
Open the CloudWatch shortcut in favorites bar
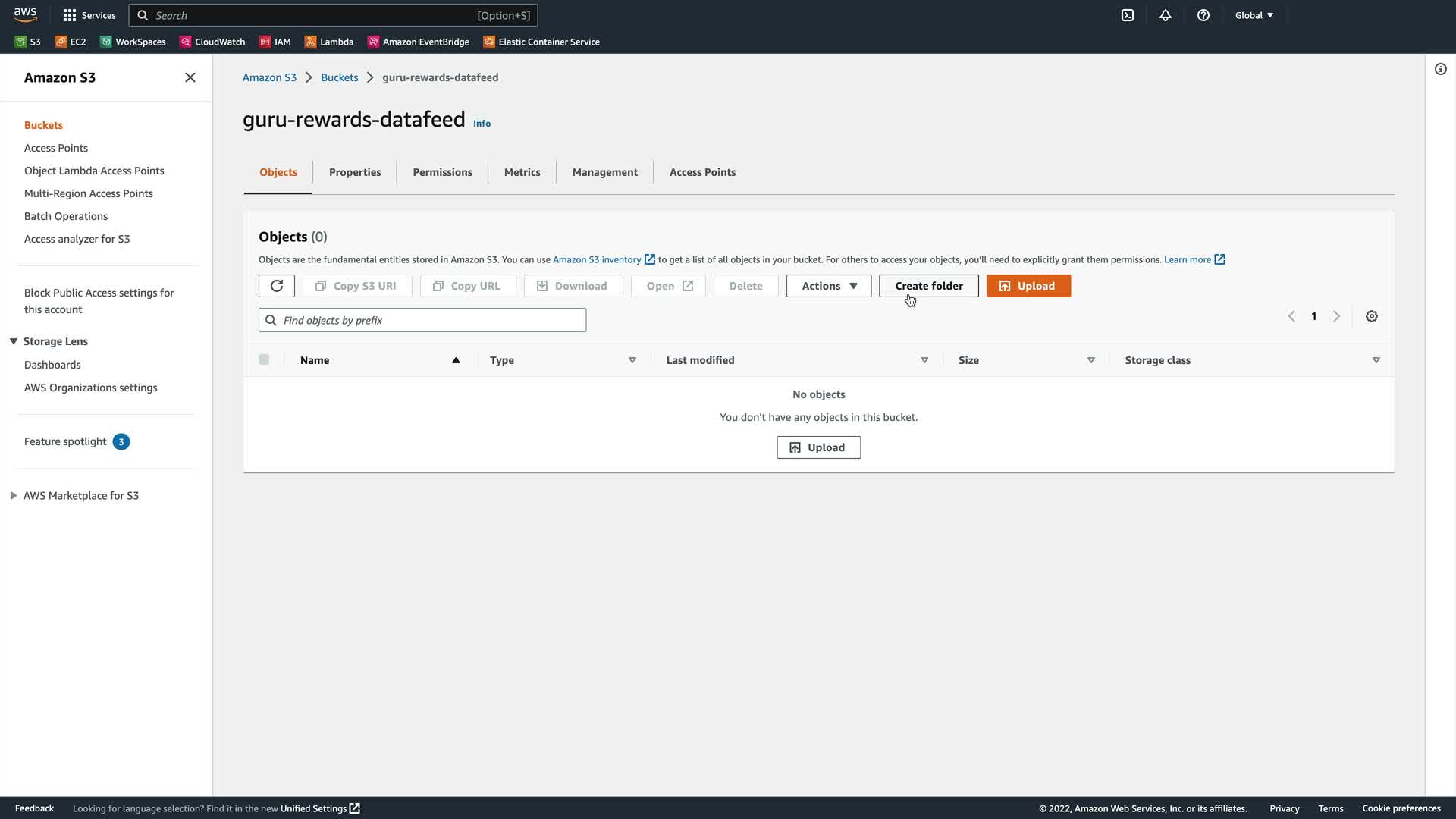tap(212, 42)
